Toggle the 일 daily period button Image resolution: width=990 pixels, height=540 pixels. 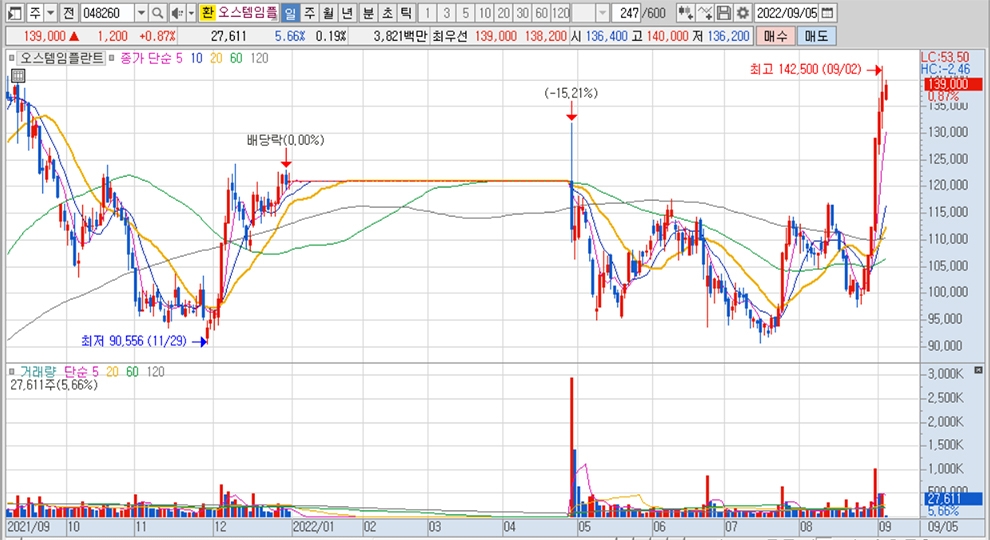click(289, 13)
